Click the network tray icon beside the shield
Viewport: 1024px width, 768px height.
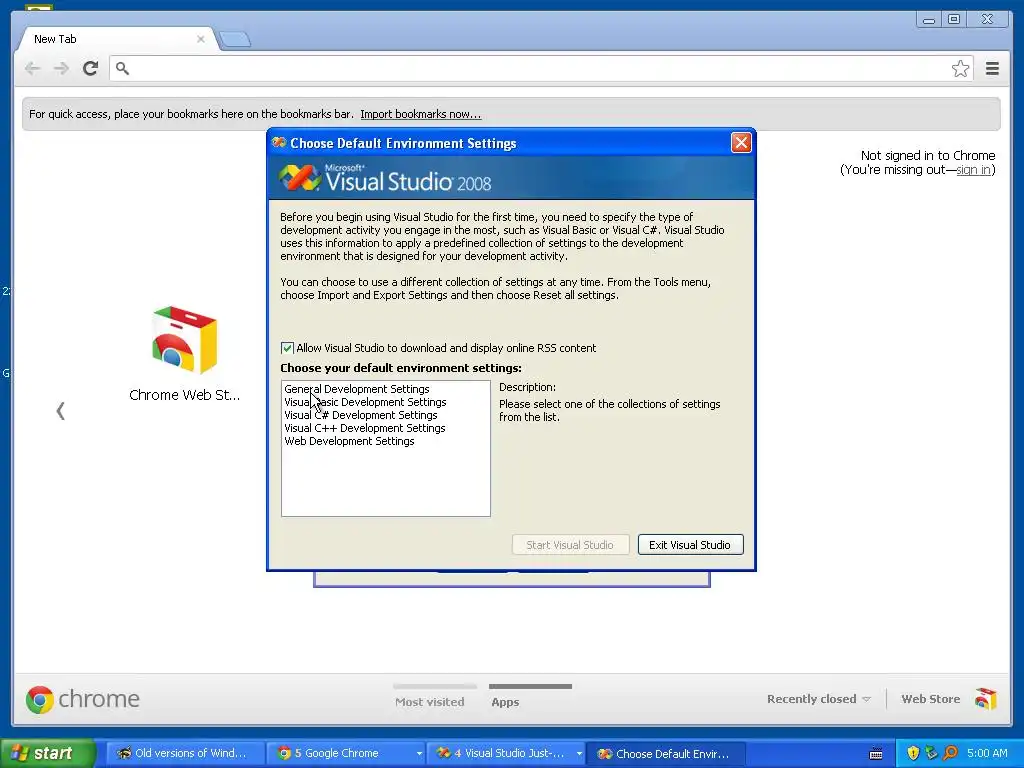(931, 753)
